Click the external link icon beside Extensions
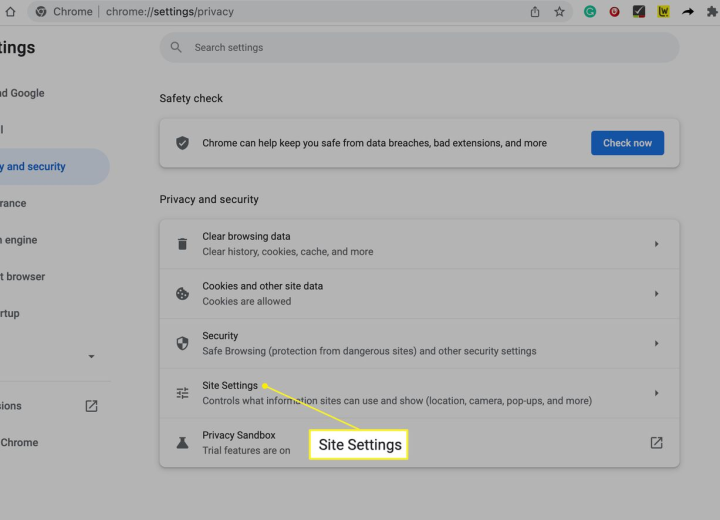Viewport: 720px width, 520px height. (91, 406)
